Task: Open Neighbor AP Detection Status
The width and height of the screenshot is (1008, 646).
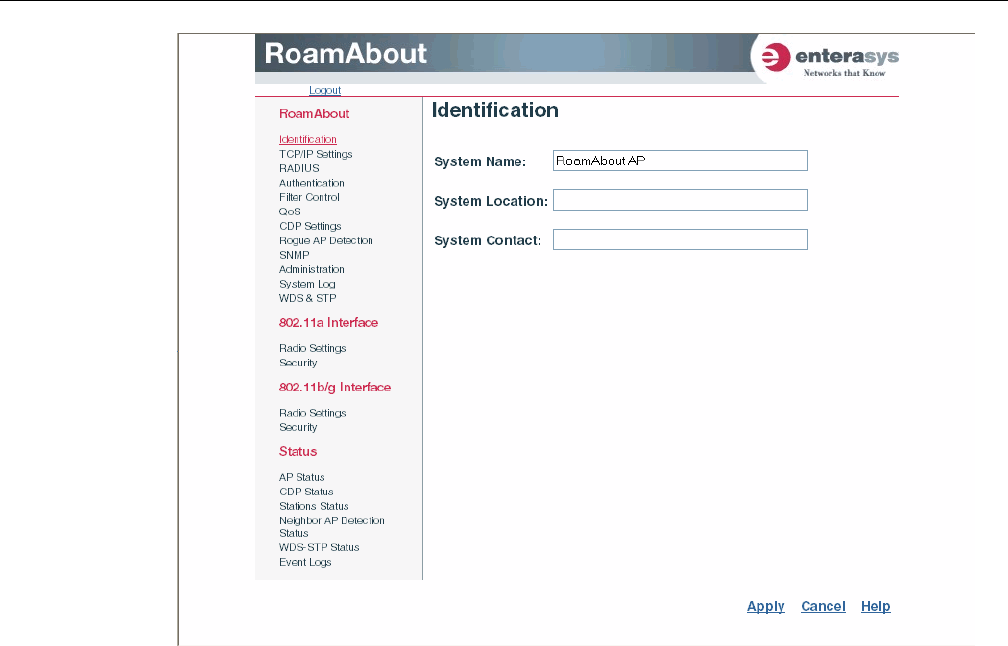Action: (x=332, y=527)
